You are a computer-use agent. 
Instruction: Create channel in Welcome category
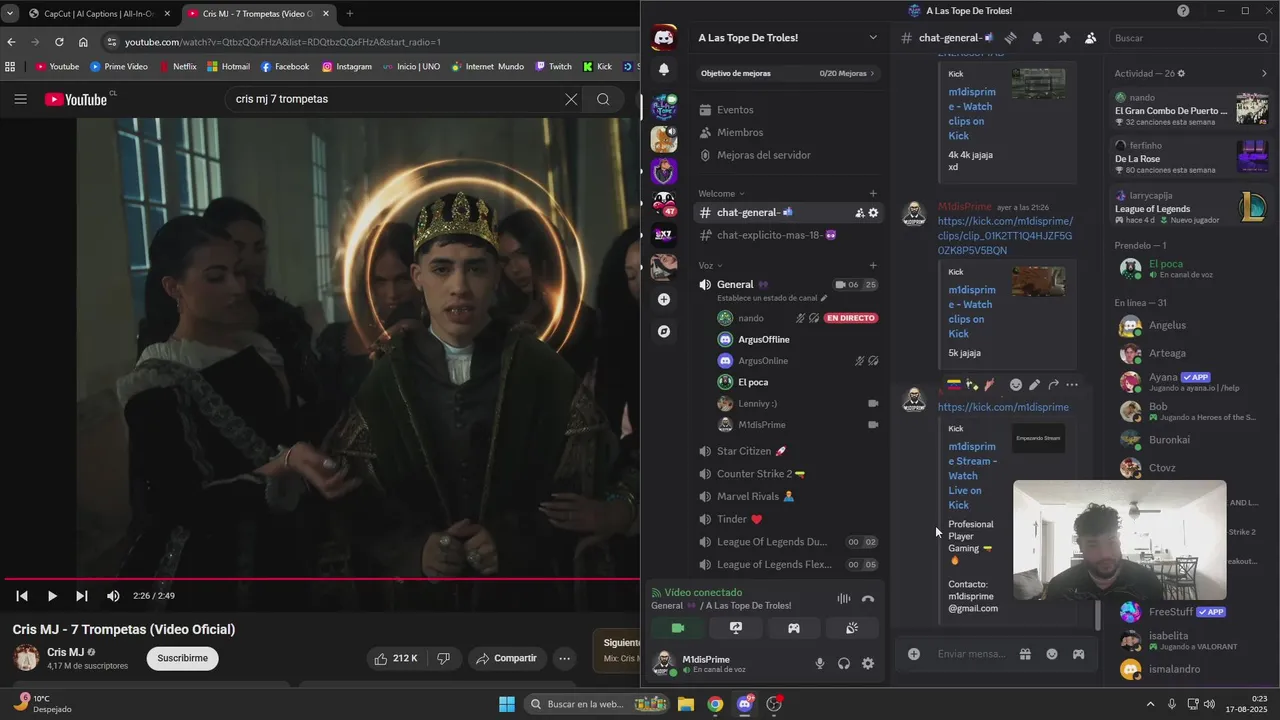(x=873, y=194)
